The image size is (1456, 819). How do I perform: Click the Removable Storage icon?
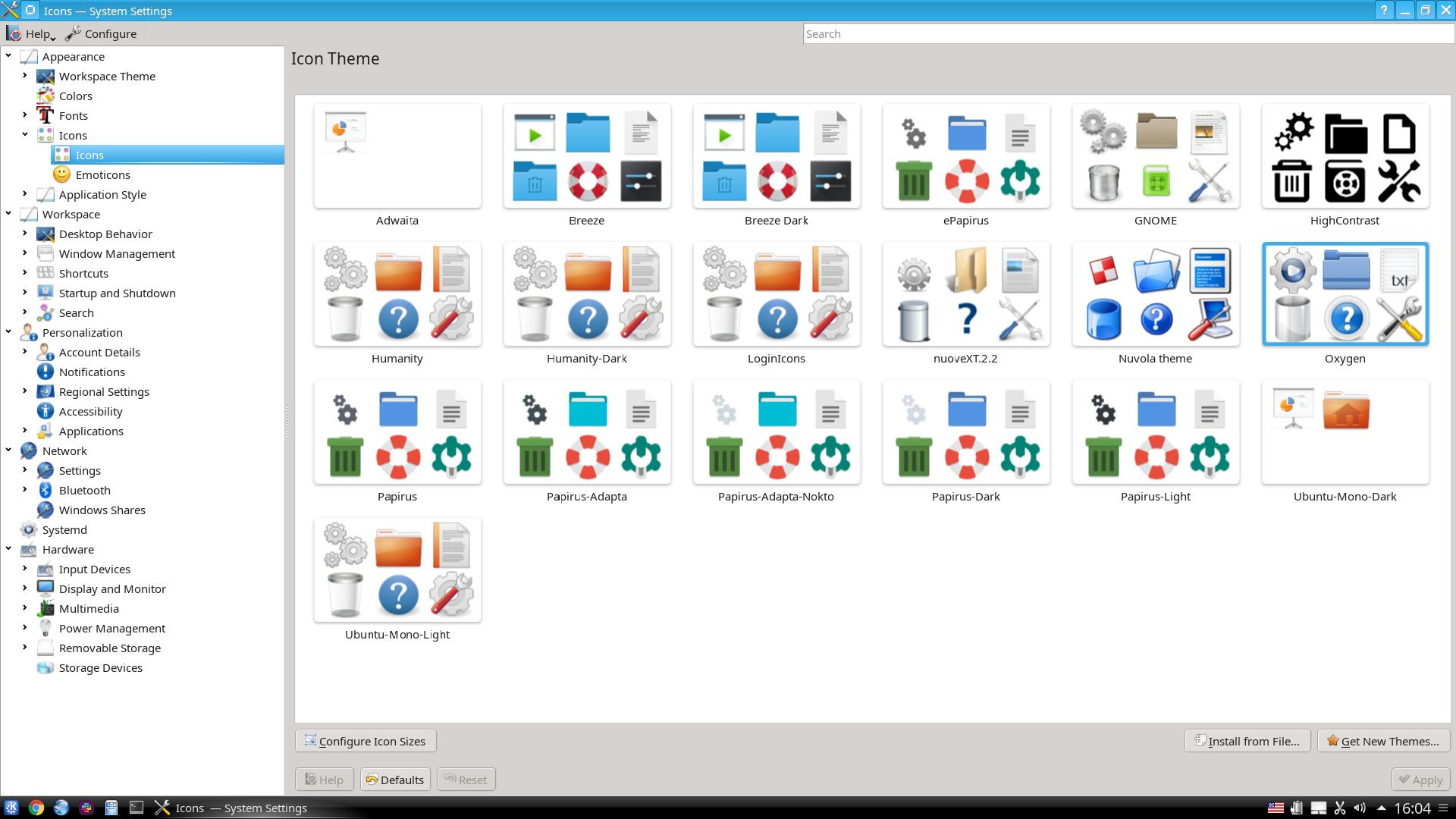click(x=45, y=648)
